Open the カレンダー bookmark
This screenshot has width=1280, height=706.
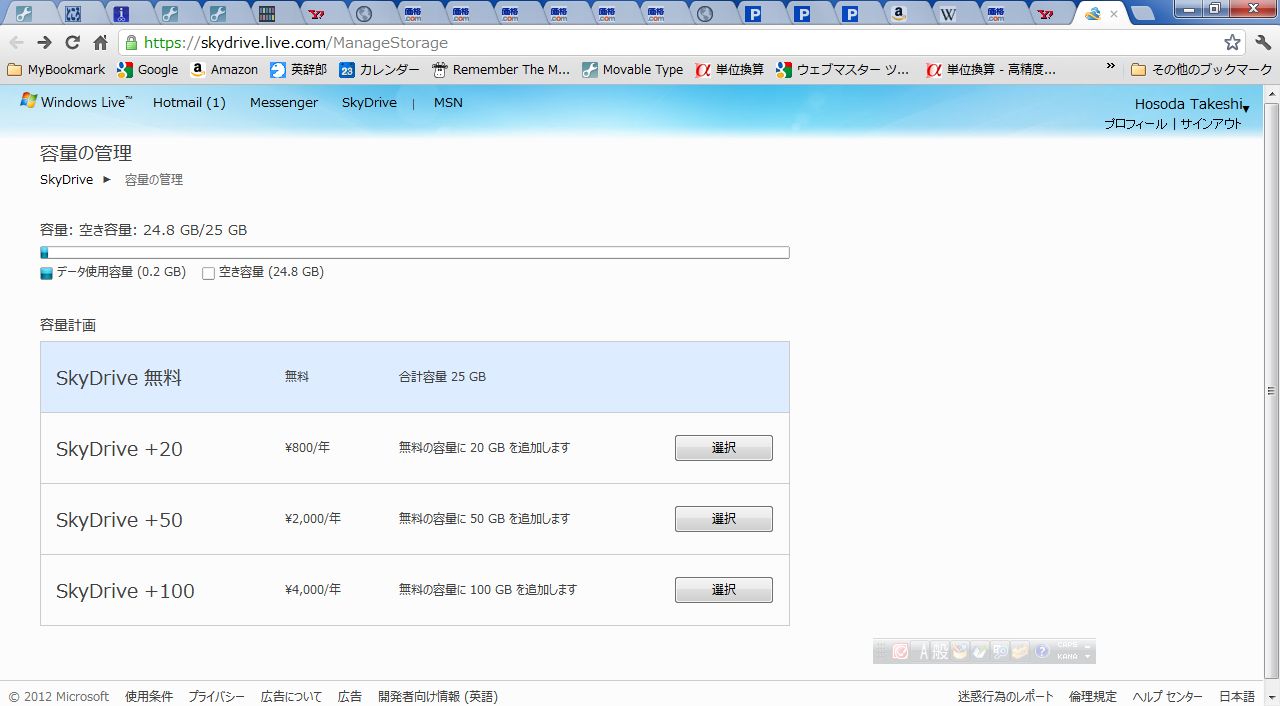coord(379,70)
